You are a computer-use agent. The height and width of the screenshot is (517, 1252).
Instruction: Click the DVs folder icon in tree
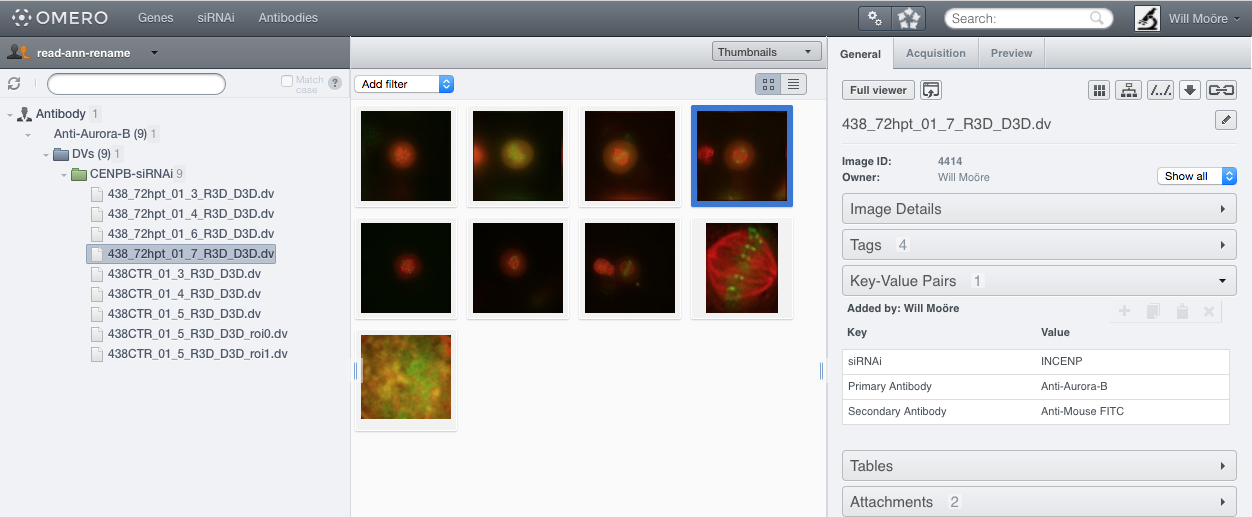click(x=61, y=154)
